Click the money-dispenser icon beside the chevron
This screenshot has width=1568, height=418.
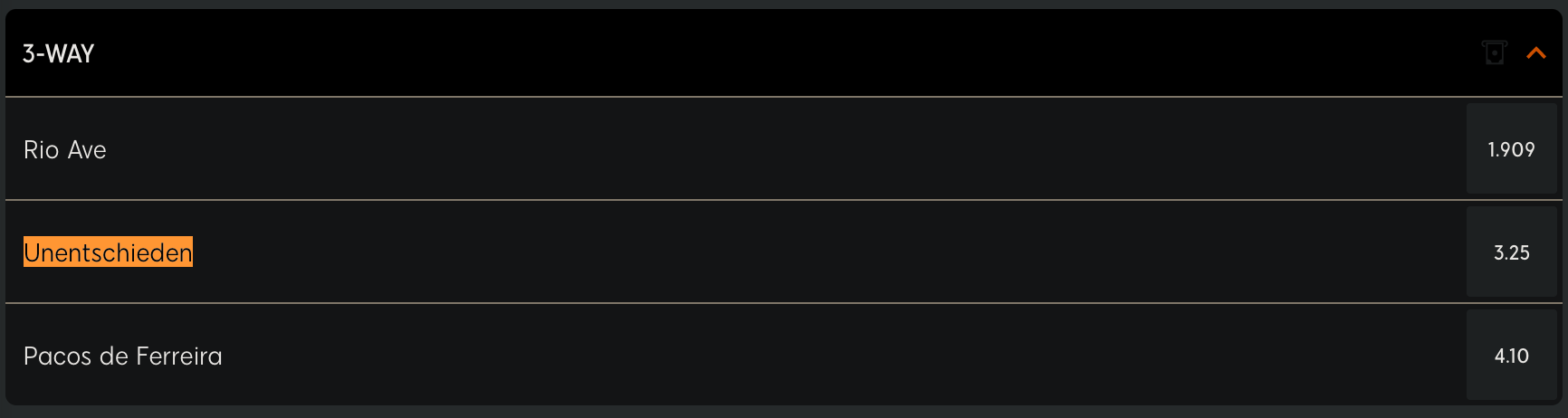1495,52
